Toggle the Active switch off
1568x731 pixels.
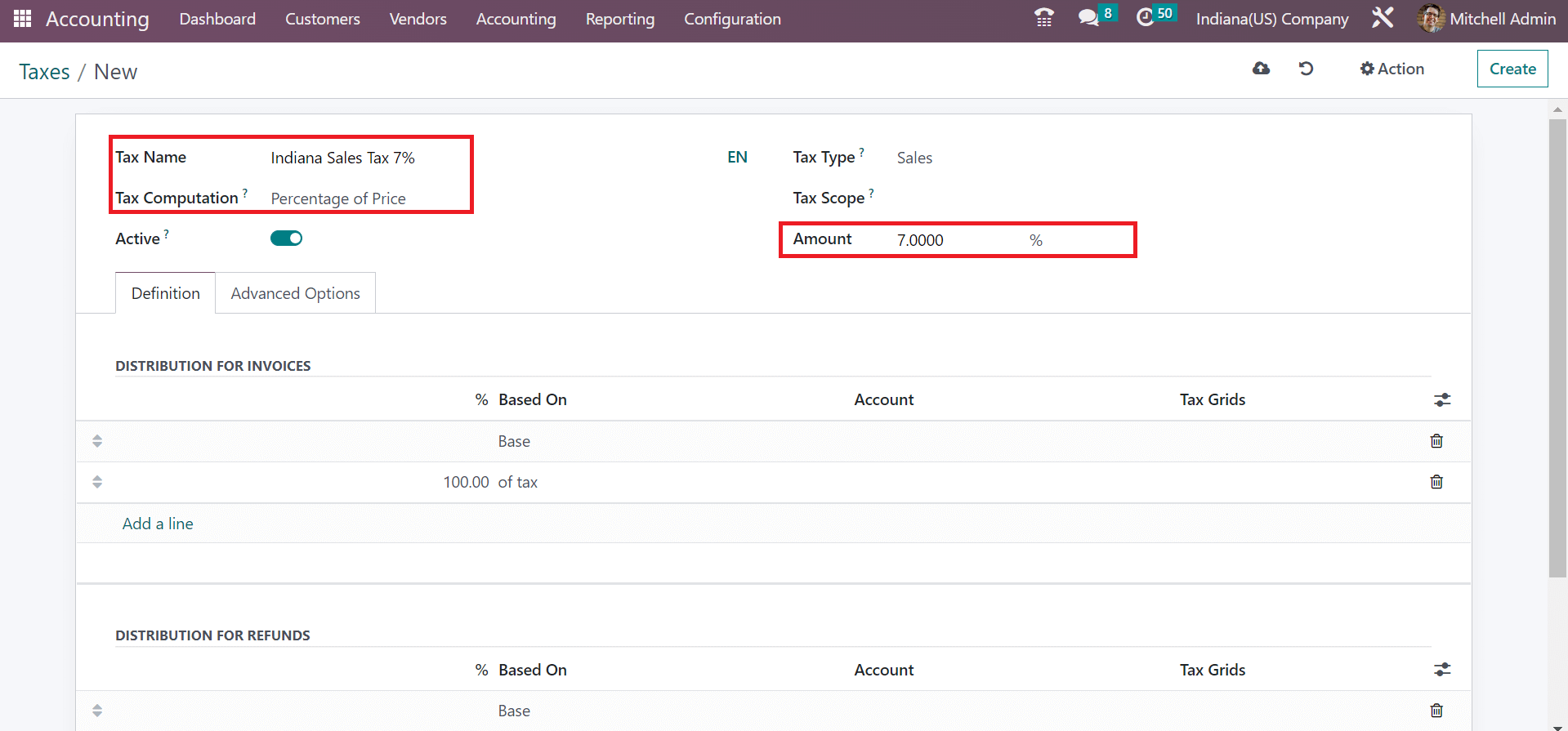point(286,238)
